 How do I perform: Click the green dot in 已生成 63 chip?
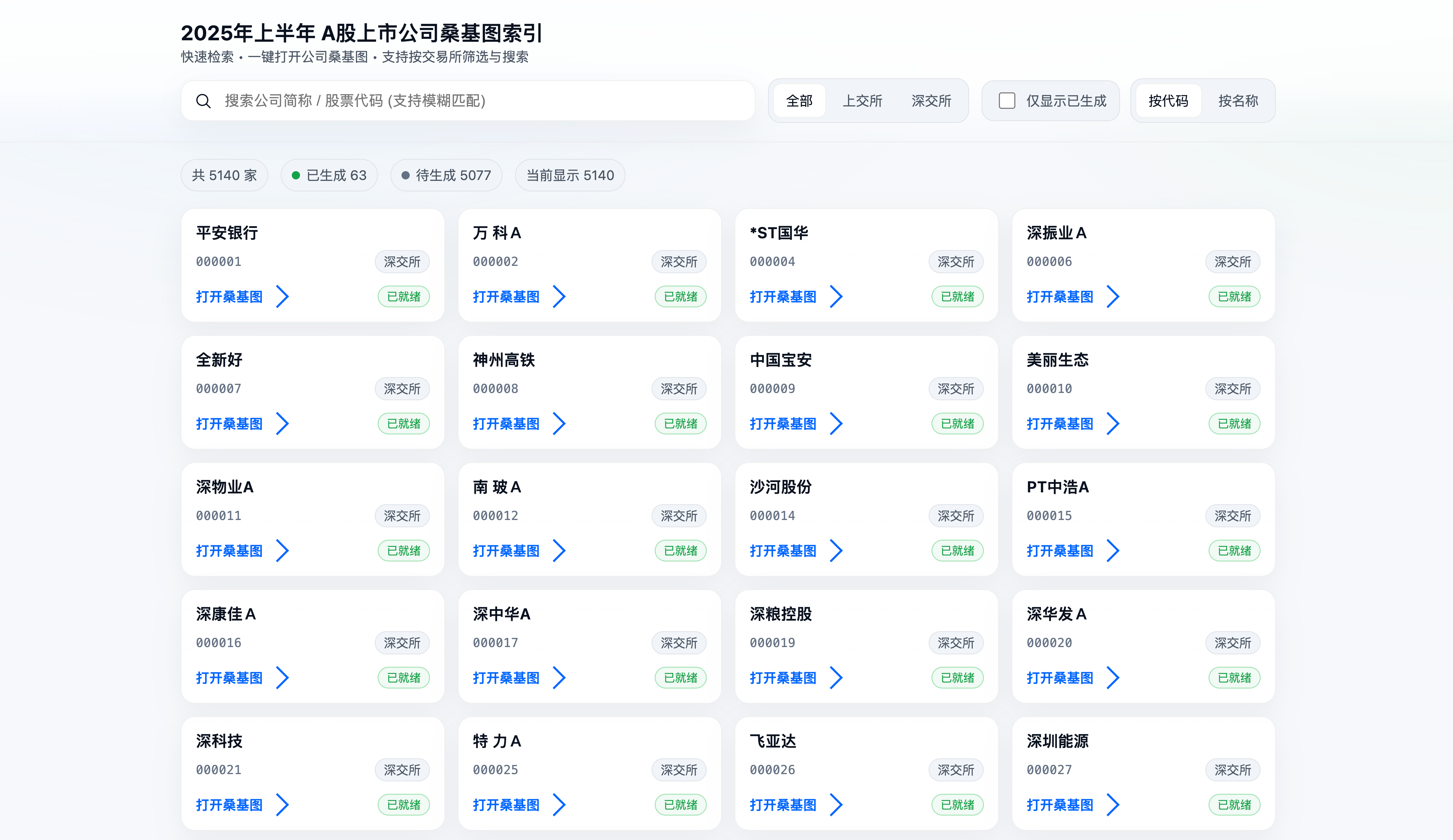pos(296,175)
